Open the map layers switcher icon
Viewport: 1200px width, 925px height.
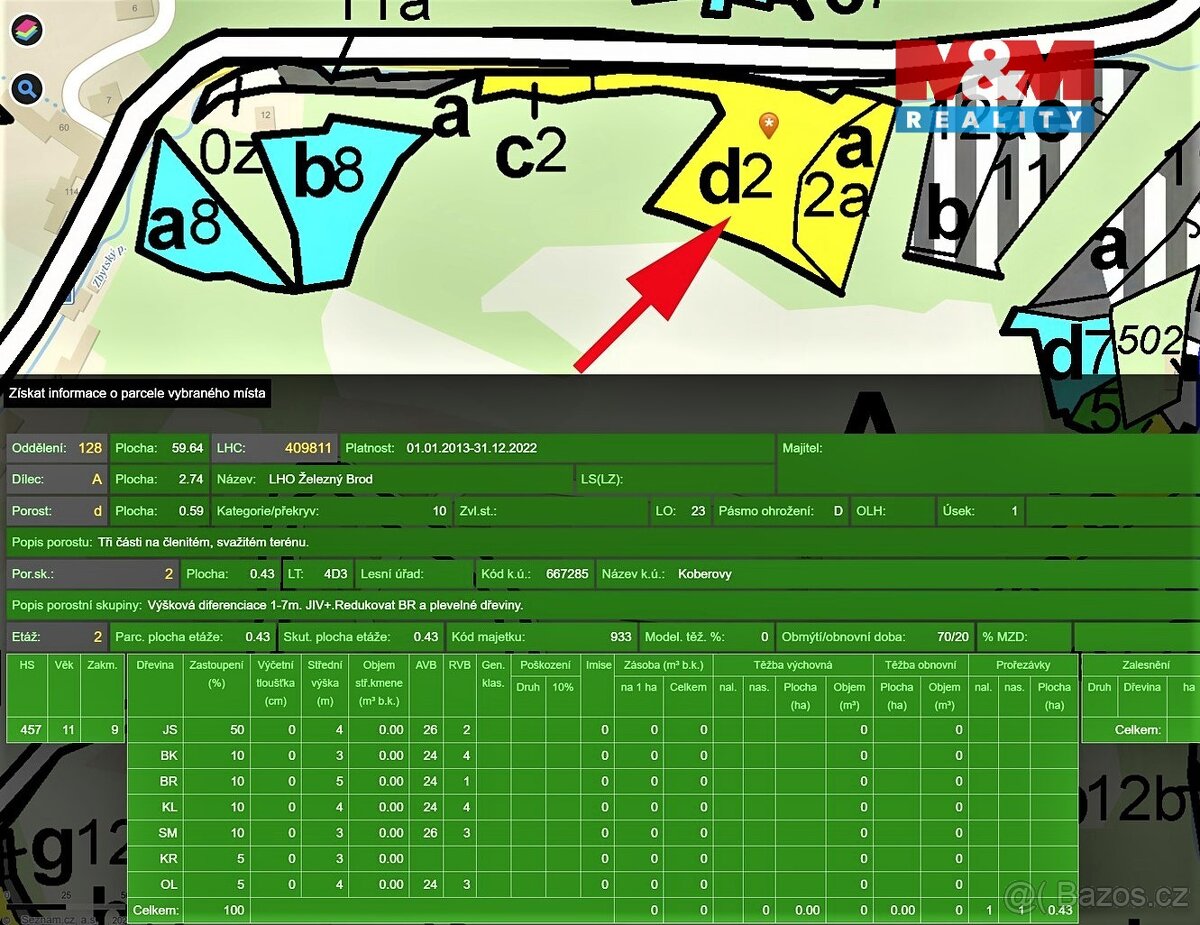(27, 30)
